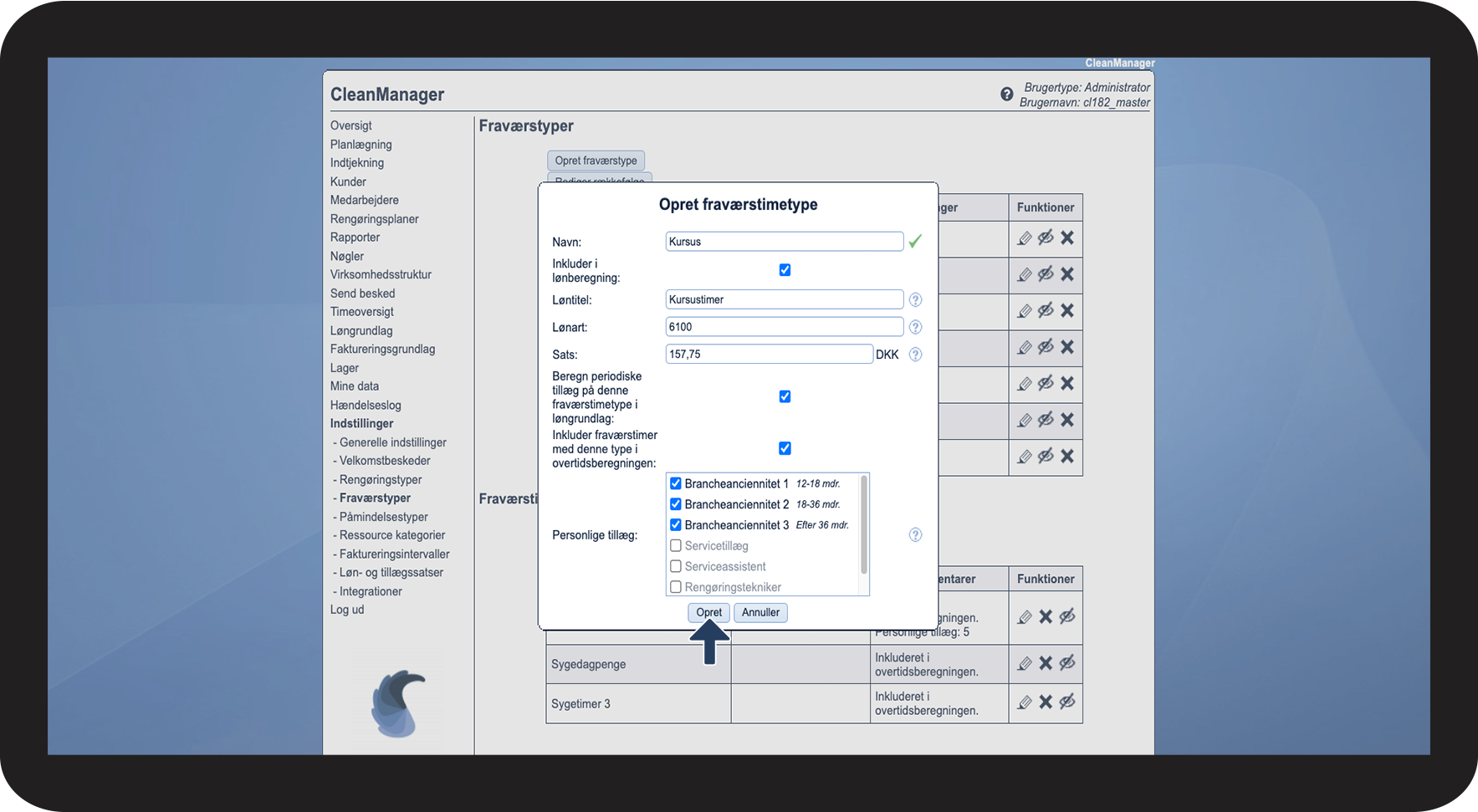This screenshot has width=1478, height=812.
Task: Focus the Lønart input containing 6100
Action: click(x=785, y=327)
